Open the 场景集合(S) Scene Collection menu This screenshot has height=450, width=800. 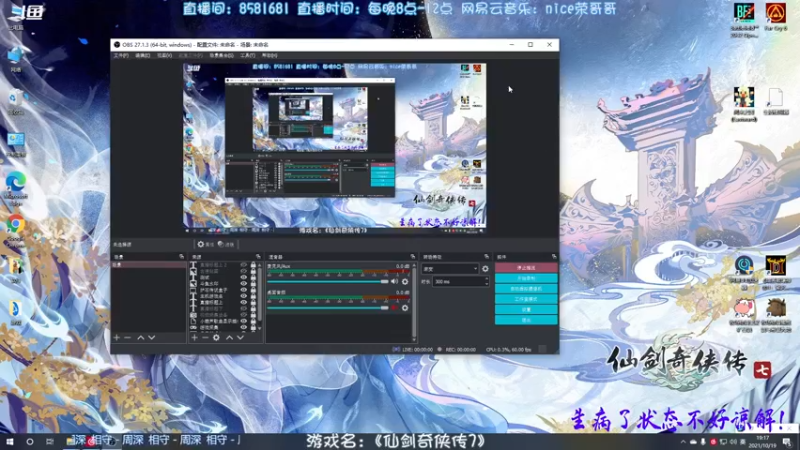[221, 55]
